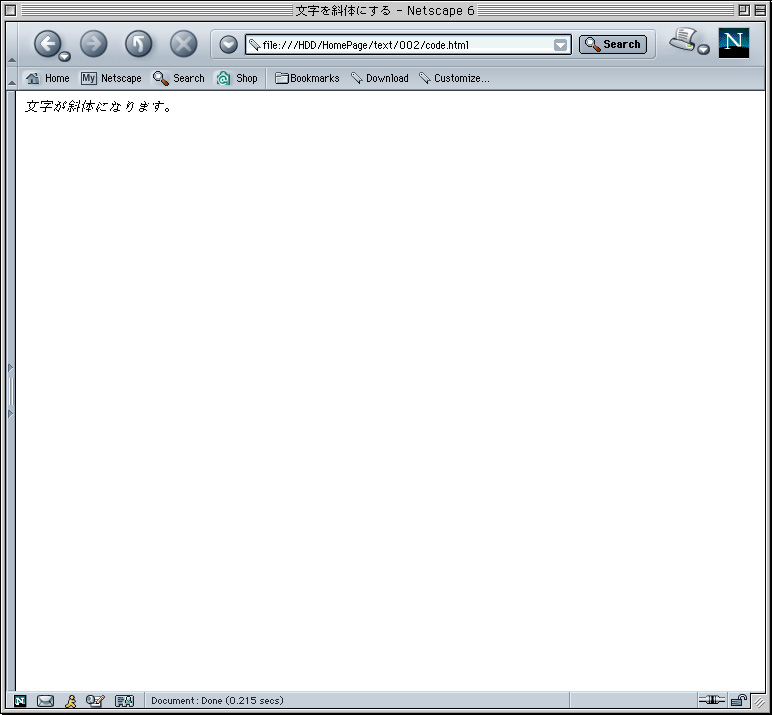Screen dimensions: 772x715
Task: Click the Netscape N logo throbber
Action: [734, 43]
